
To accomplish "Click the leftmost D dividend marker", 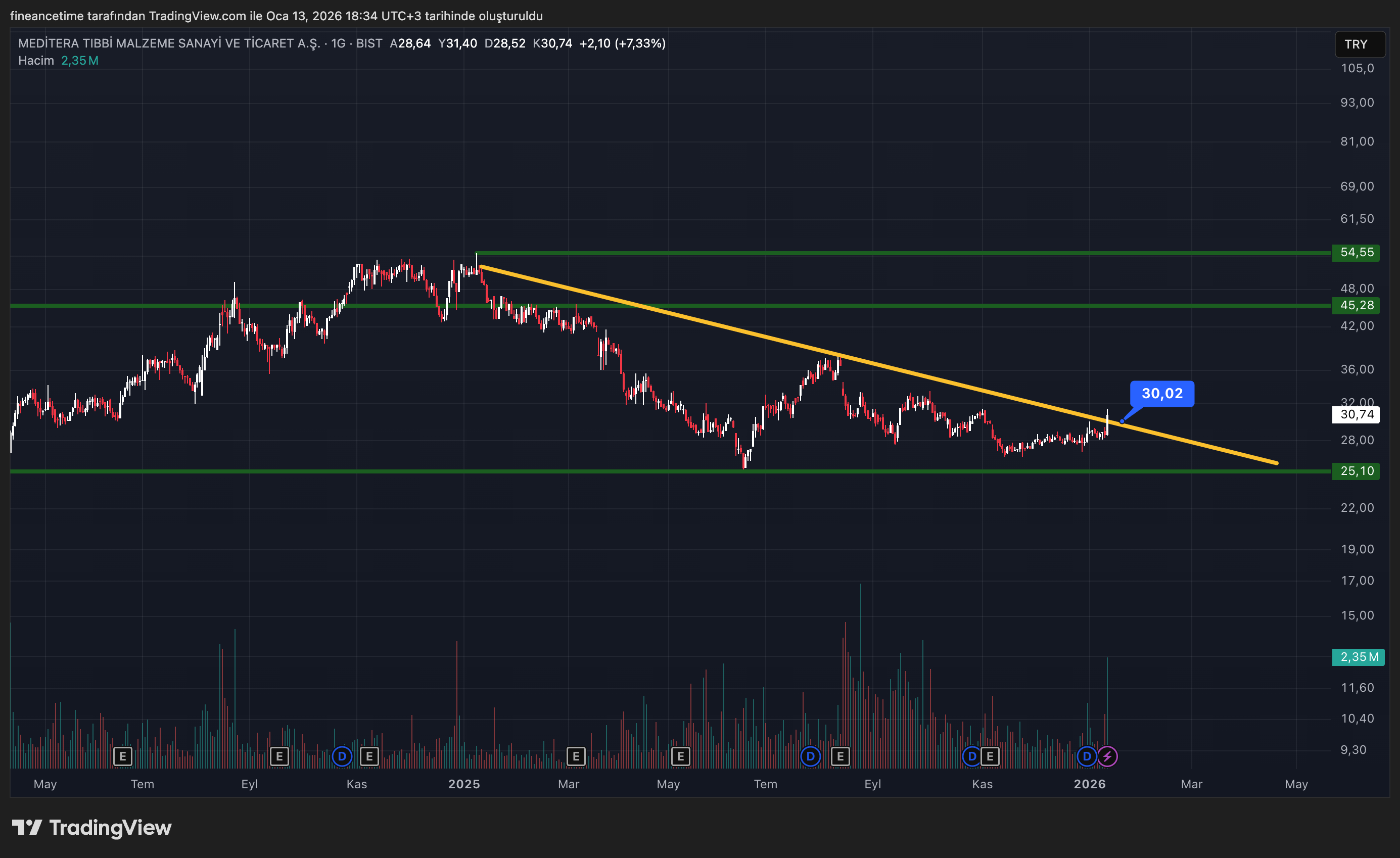I will click(x=342, y=756).
